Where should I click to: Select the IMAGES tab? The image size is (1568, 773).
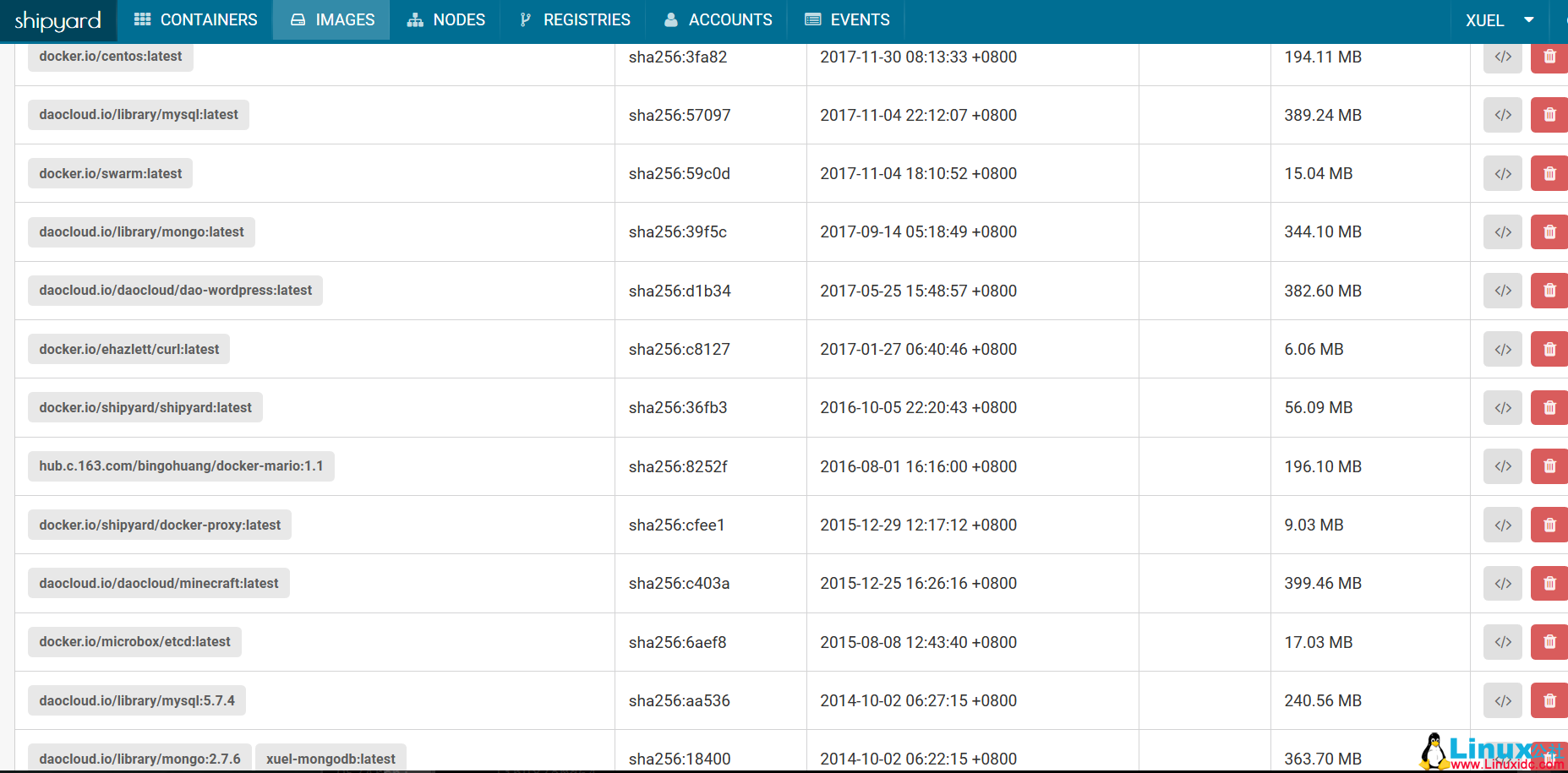[331, 19]
